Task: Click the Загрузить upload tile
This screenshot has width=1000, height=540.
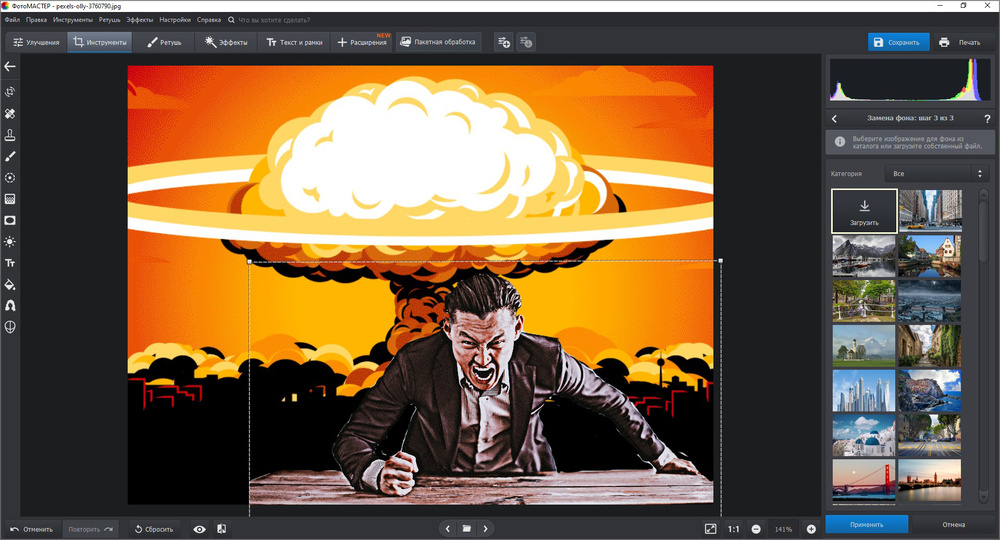Action: [x=864, y=211]
